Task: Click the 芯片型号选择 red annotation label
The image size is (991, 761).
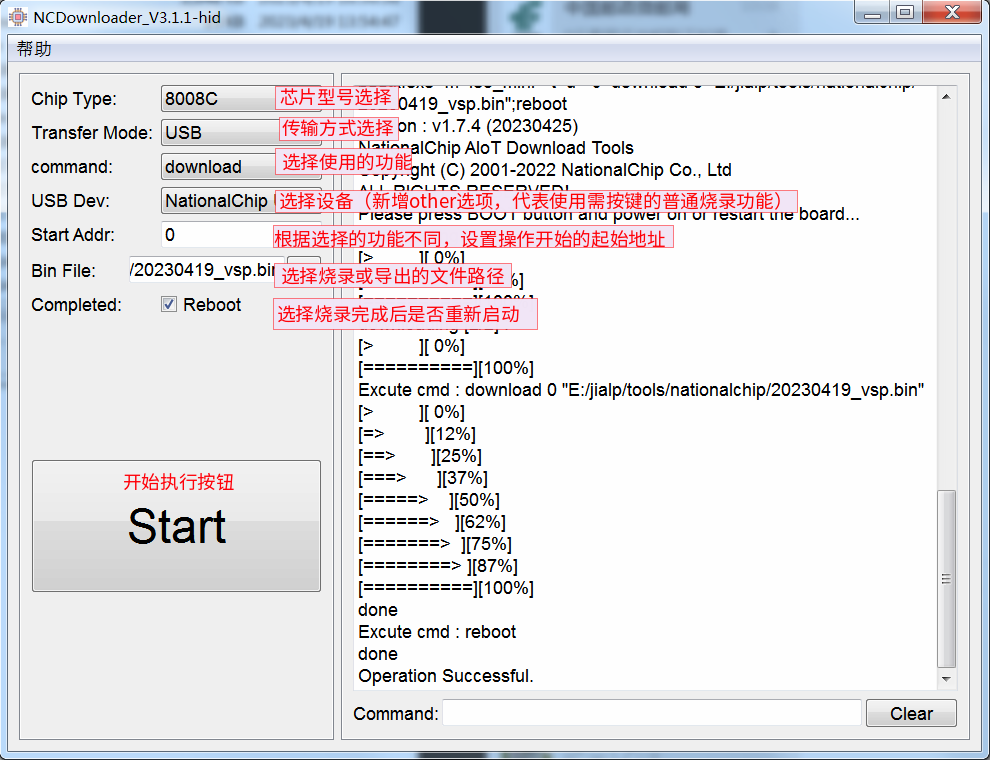Action: click(336, 97)
